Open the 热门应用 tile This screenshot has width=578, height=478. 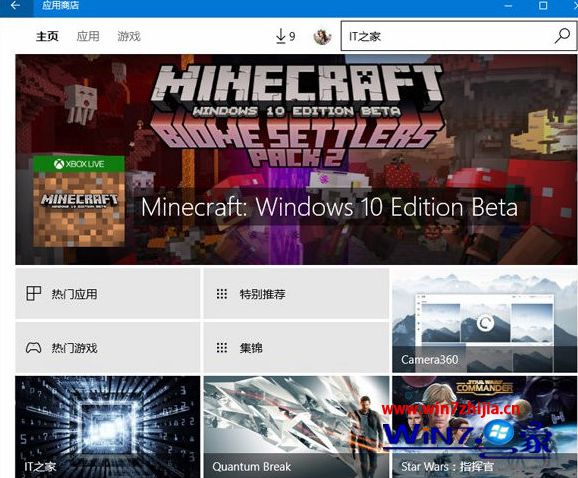(108, 293)
